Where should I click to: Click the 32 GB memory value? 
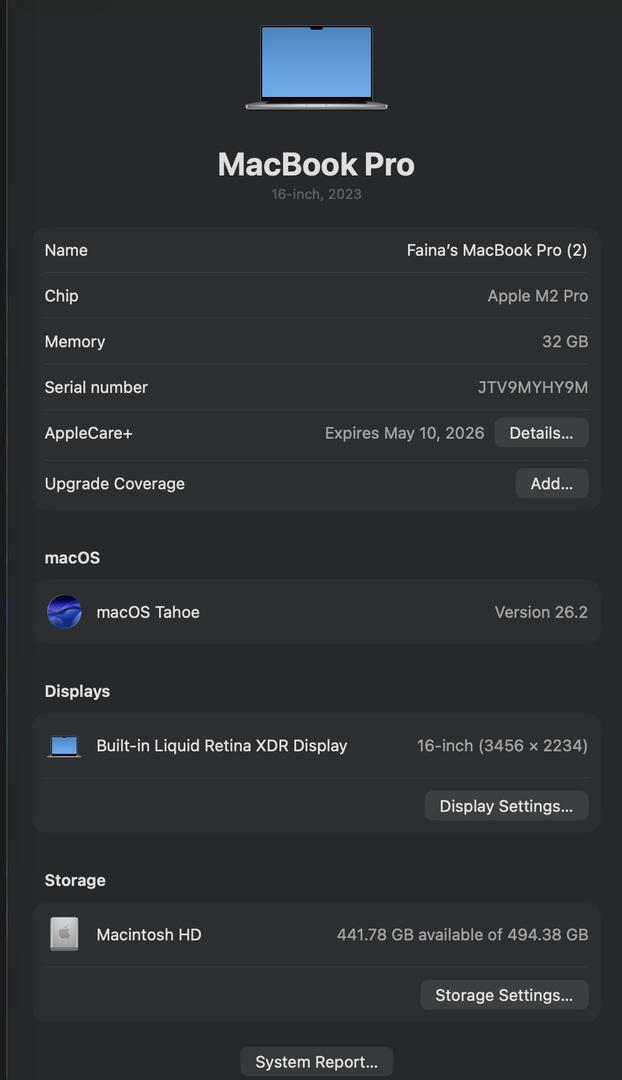pyautogui.click(x=564, y=342)
